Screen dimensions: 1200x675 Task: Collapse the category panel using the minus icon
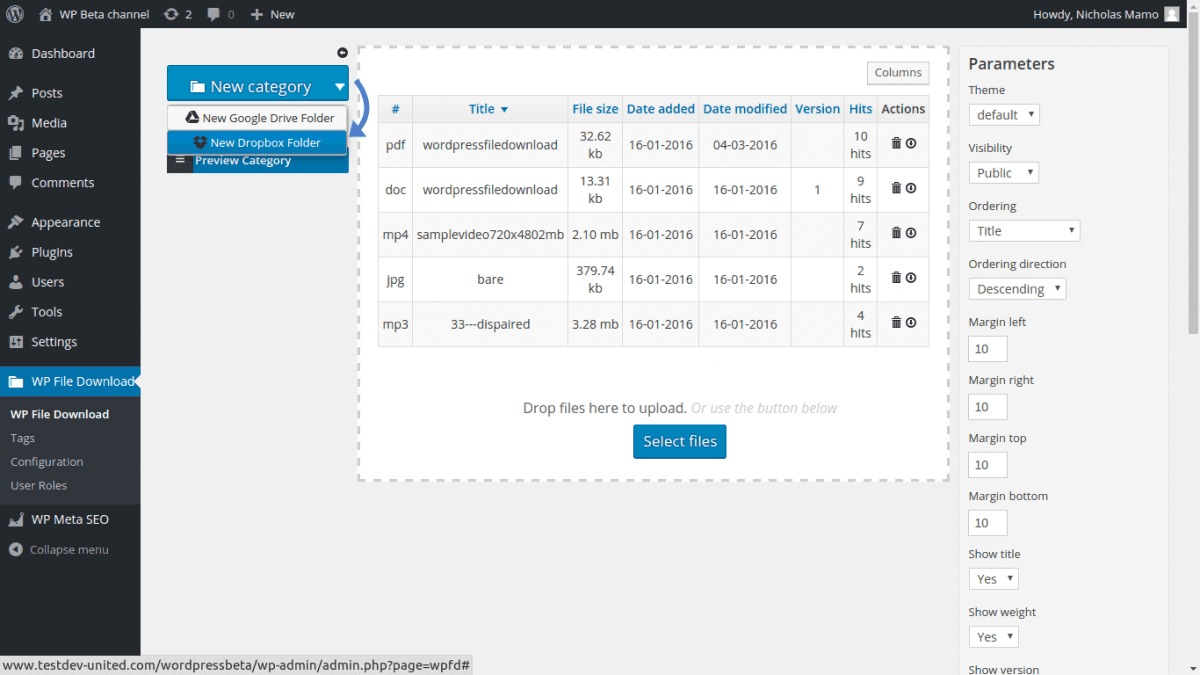point(342,53)
